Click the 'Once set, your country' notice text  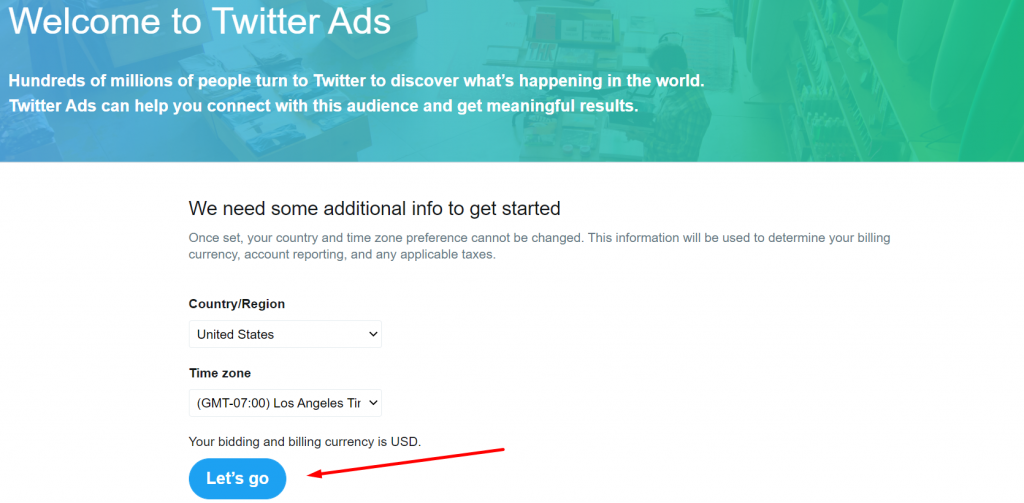(x=539, y=237)
